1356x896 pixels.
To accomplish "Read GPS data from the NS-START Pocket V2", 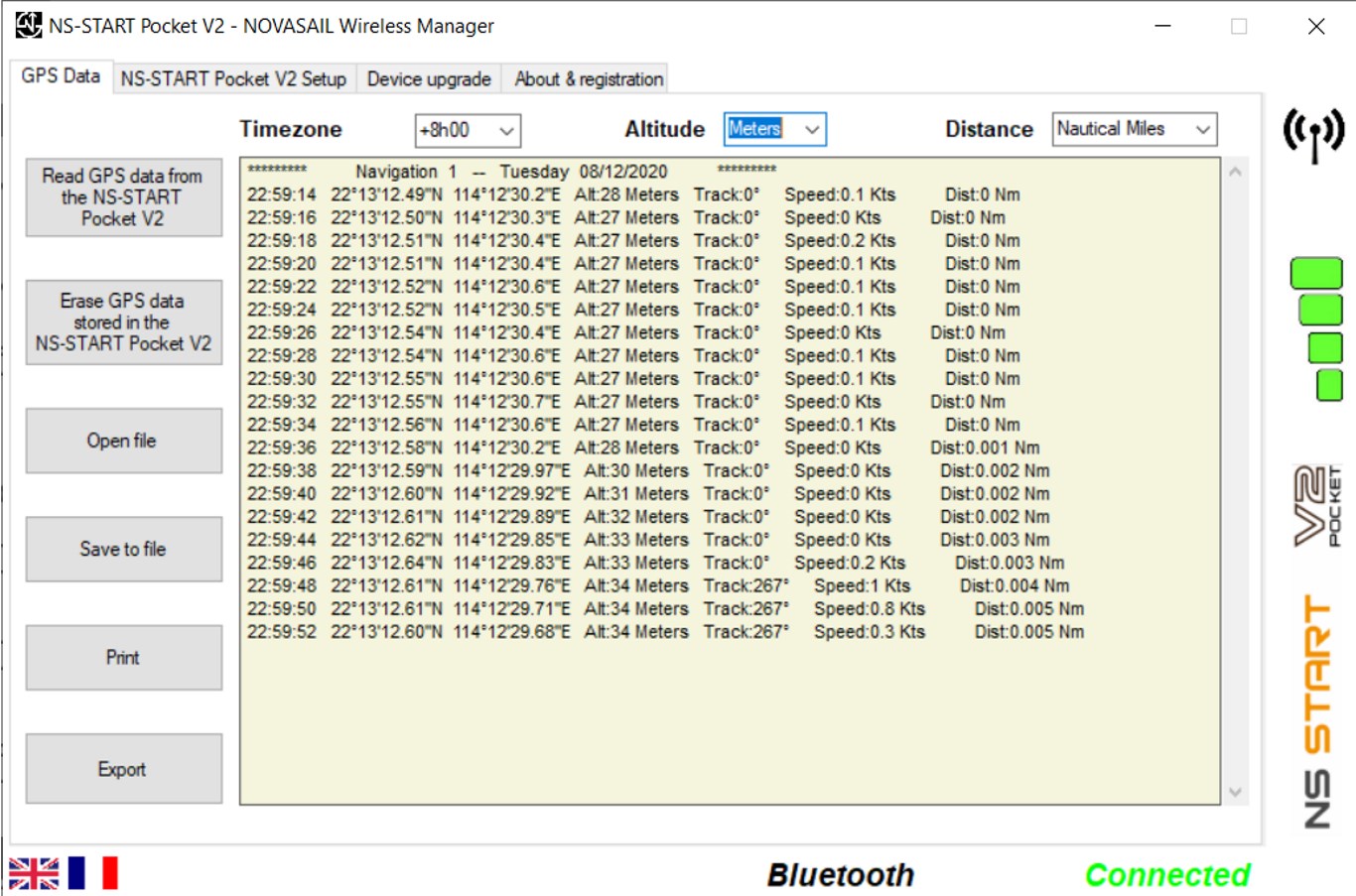I will pos(124,197).
